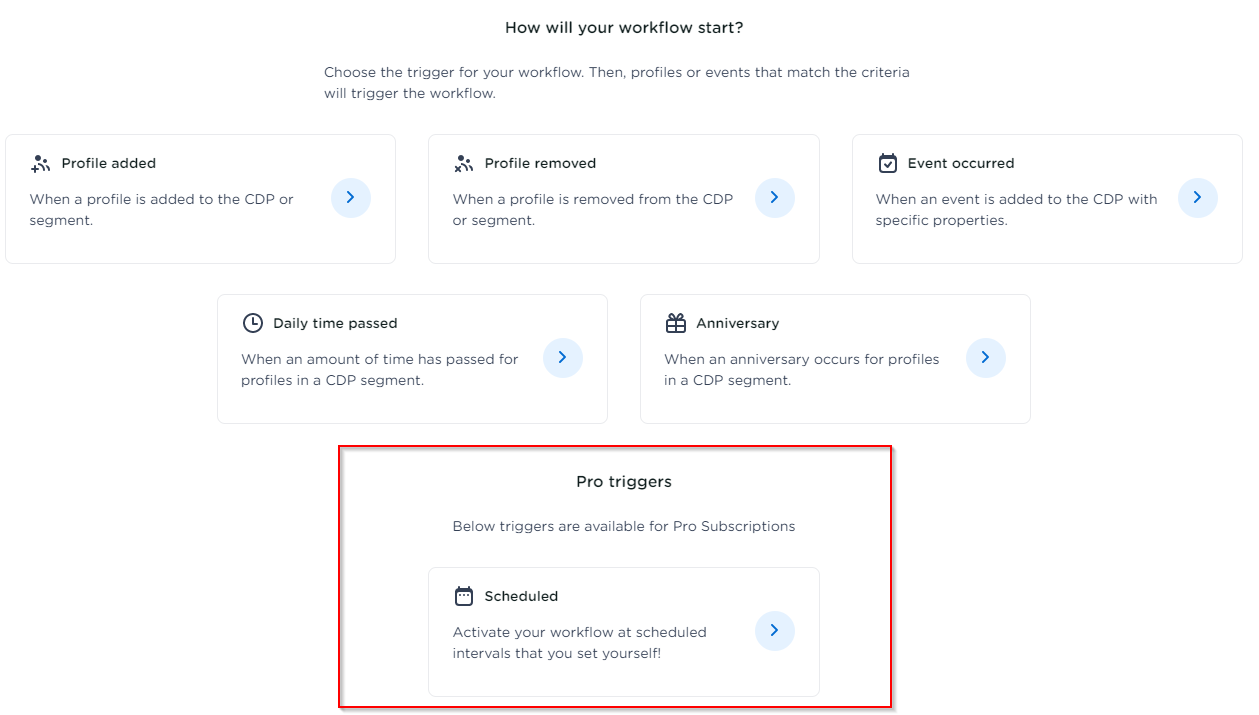Choose Daily time passed via its arrow
1259x715 pixels.
pos(563,357)
